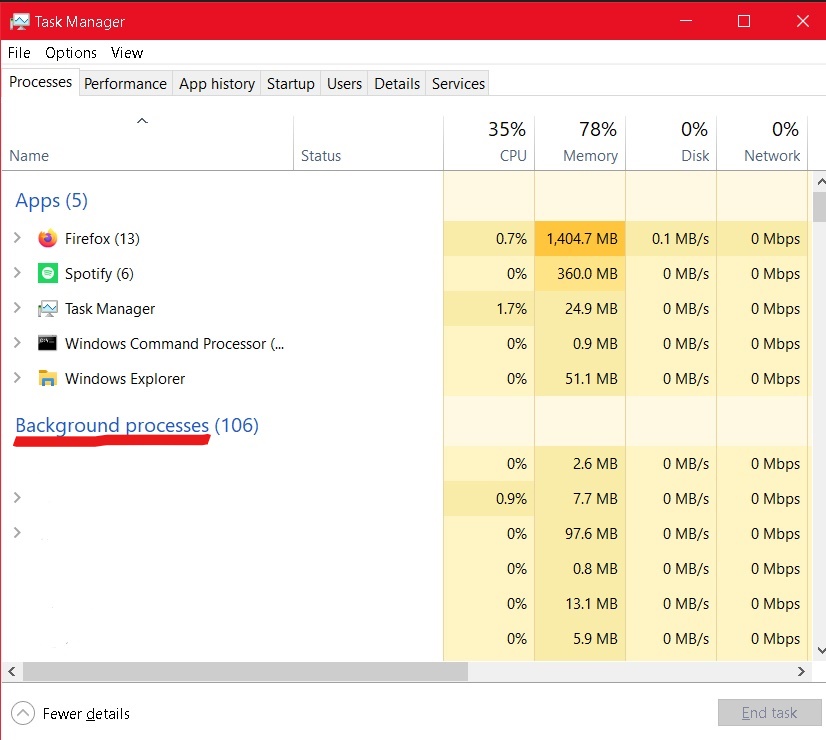Viewport: 826px width, 740px height.
Task: Click the Windows Explorer folder icon
Action: point(48,378)
